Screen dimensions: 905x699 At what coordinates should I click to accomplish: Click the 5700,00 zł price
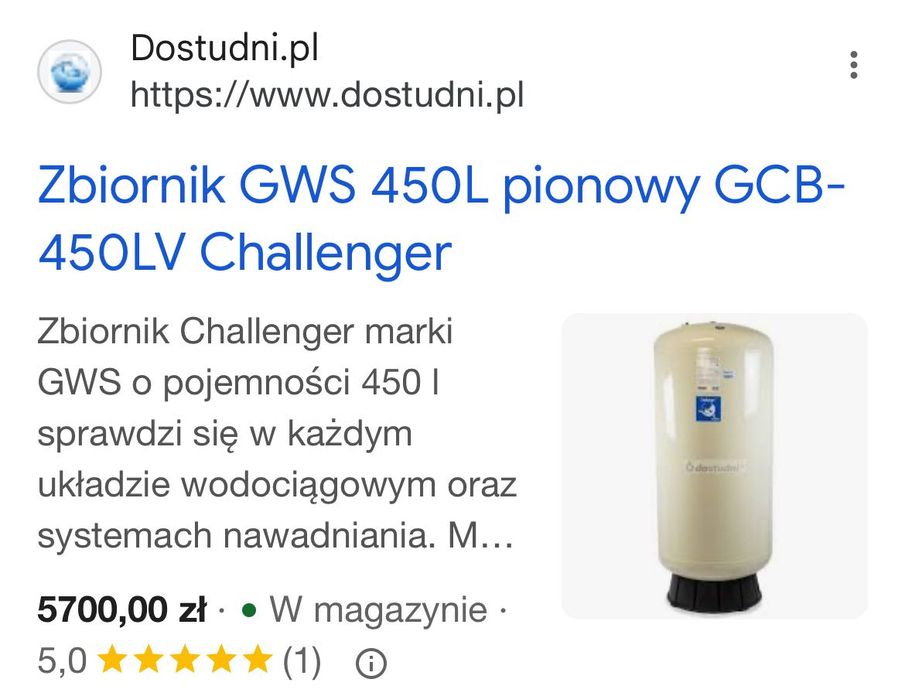tap(122, 610)
